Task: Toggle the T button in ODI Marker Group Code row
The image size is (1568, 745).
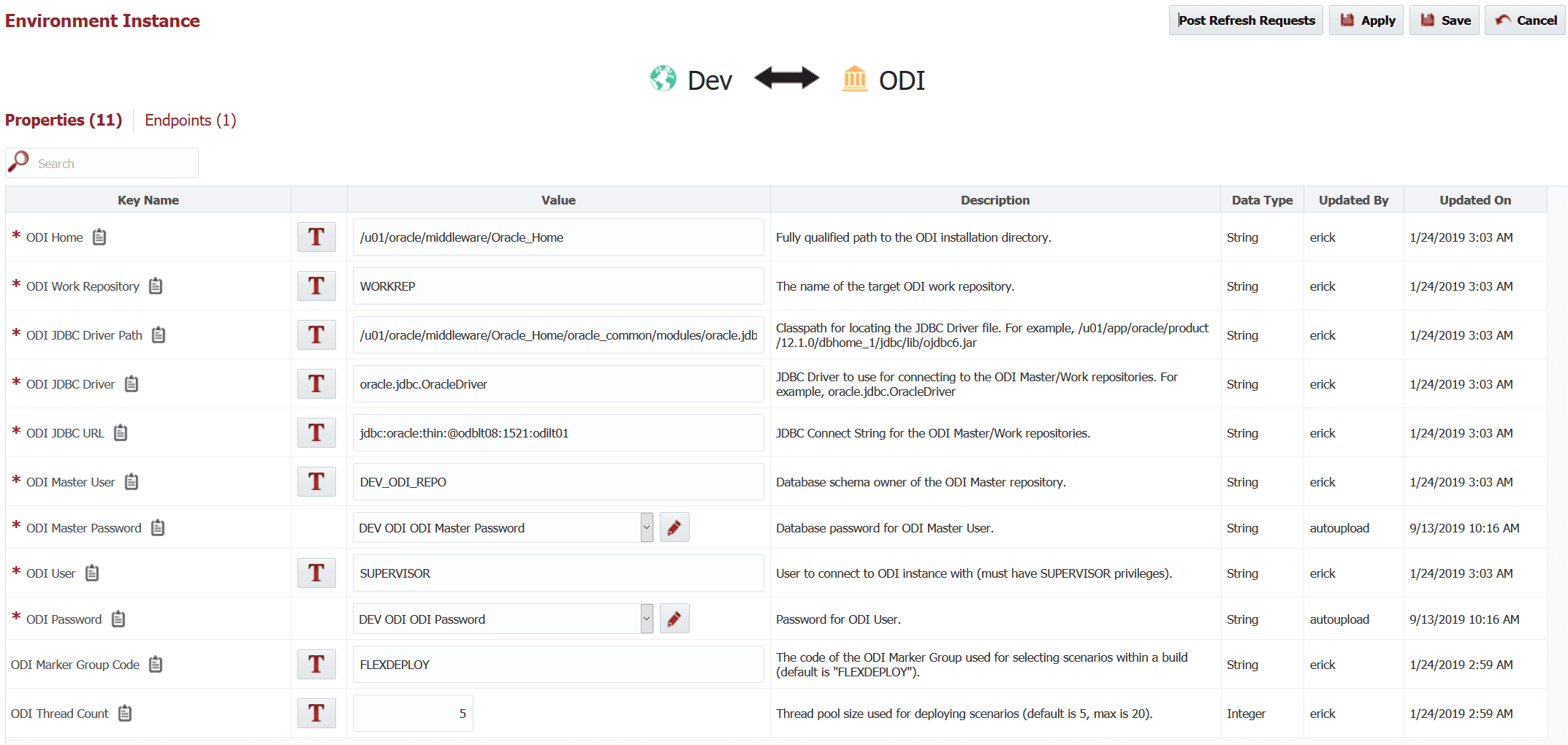Action: [316, 665]
